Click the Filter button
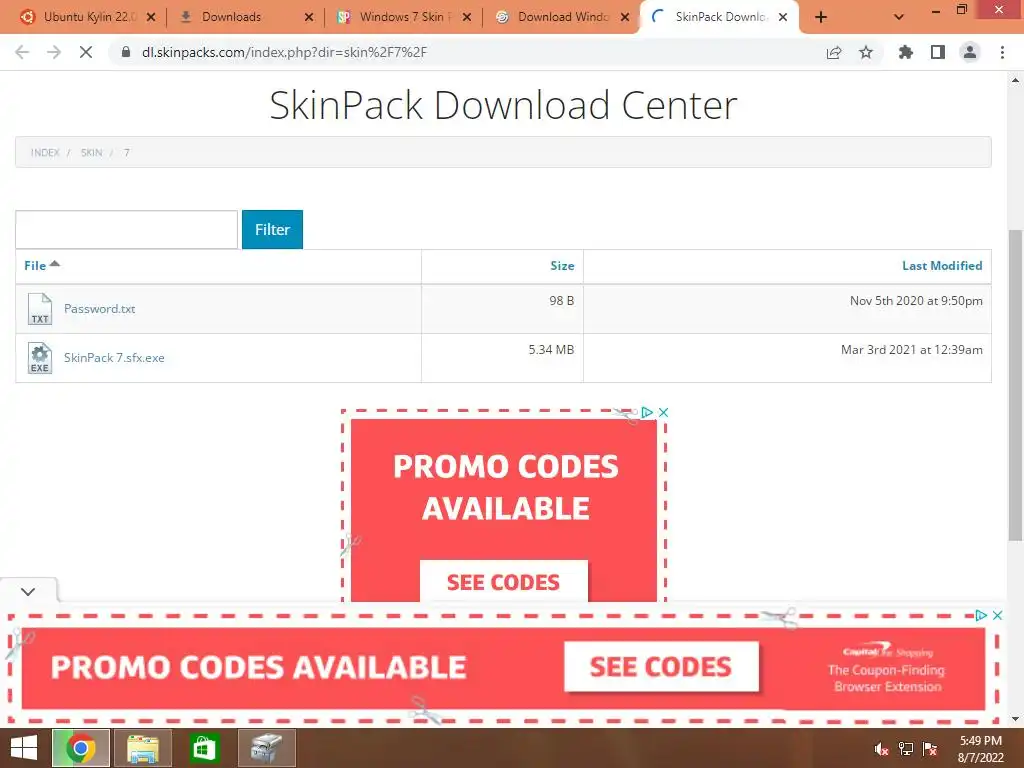The height and width of the screenshot is (768, 1024). [x=272, y=229]
